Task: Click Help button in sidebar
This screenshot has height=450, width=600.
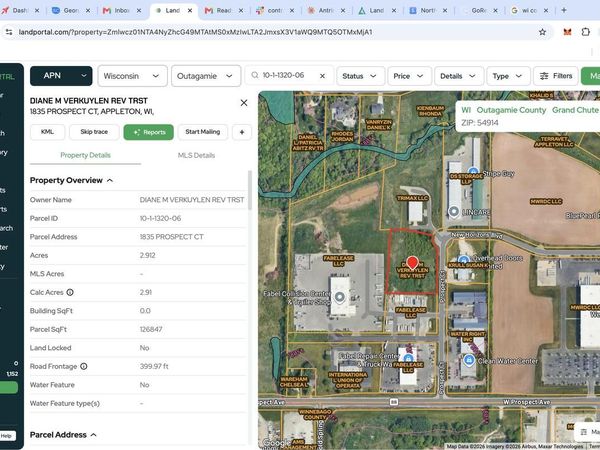Action: [x=7, y=436]
